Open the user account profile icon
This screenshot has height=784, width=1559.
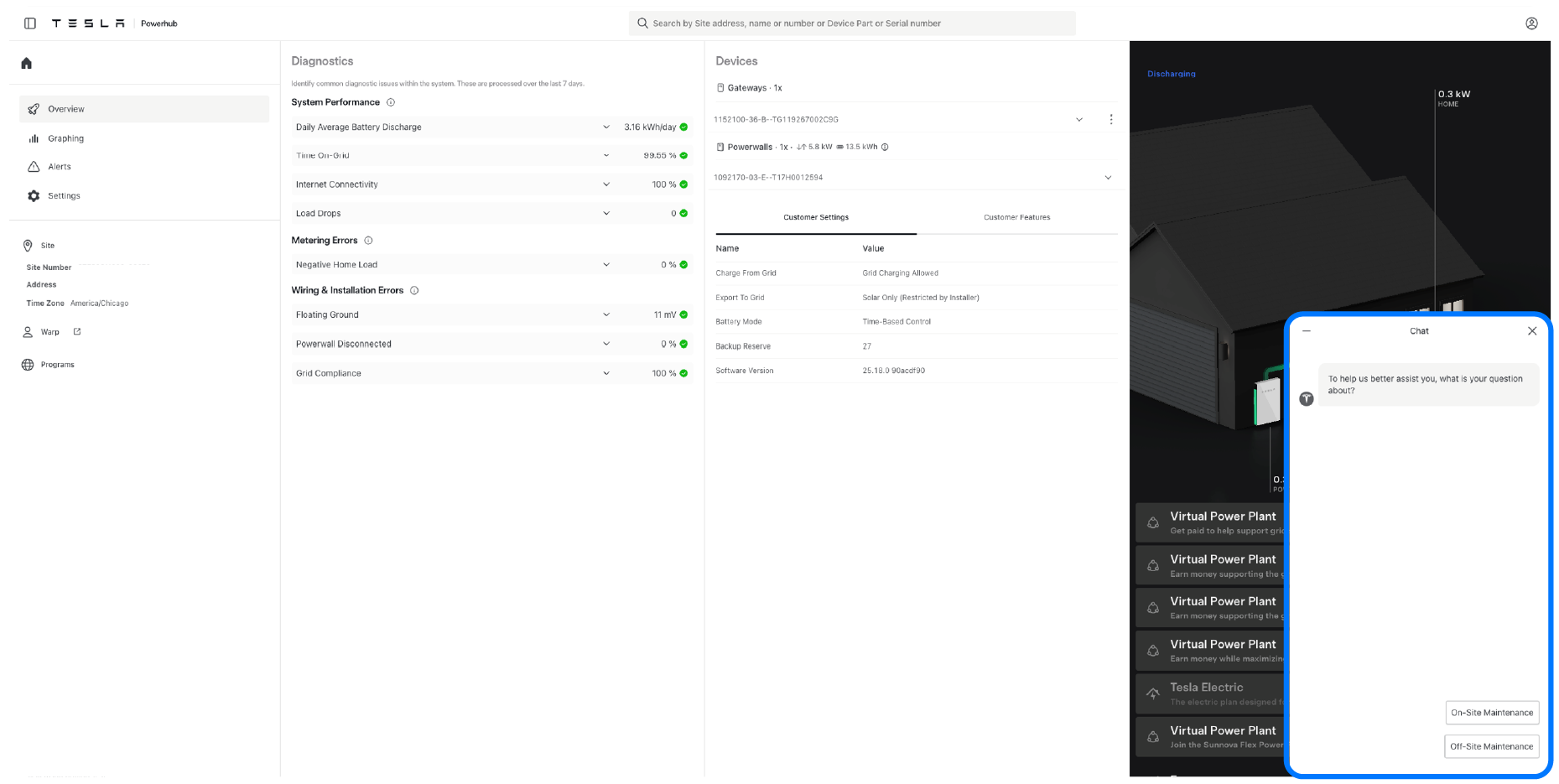coord(1531,23)
